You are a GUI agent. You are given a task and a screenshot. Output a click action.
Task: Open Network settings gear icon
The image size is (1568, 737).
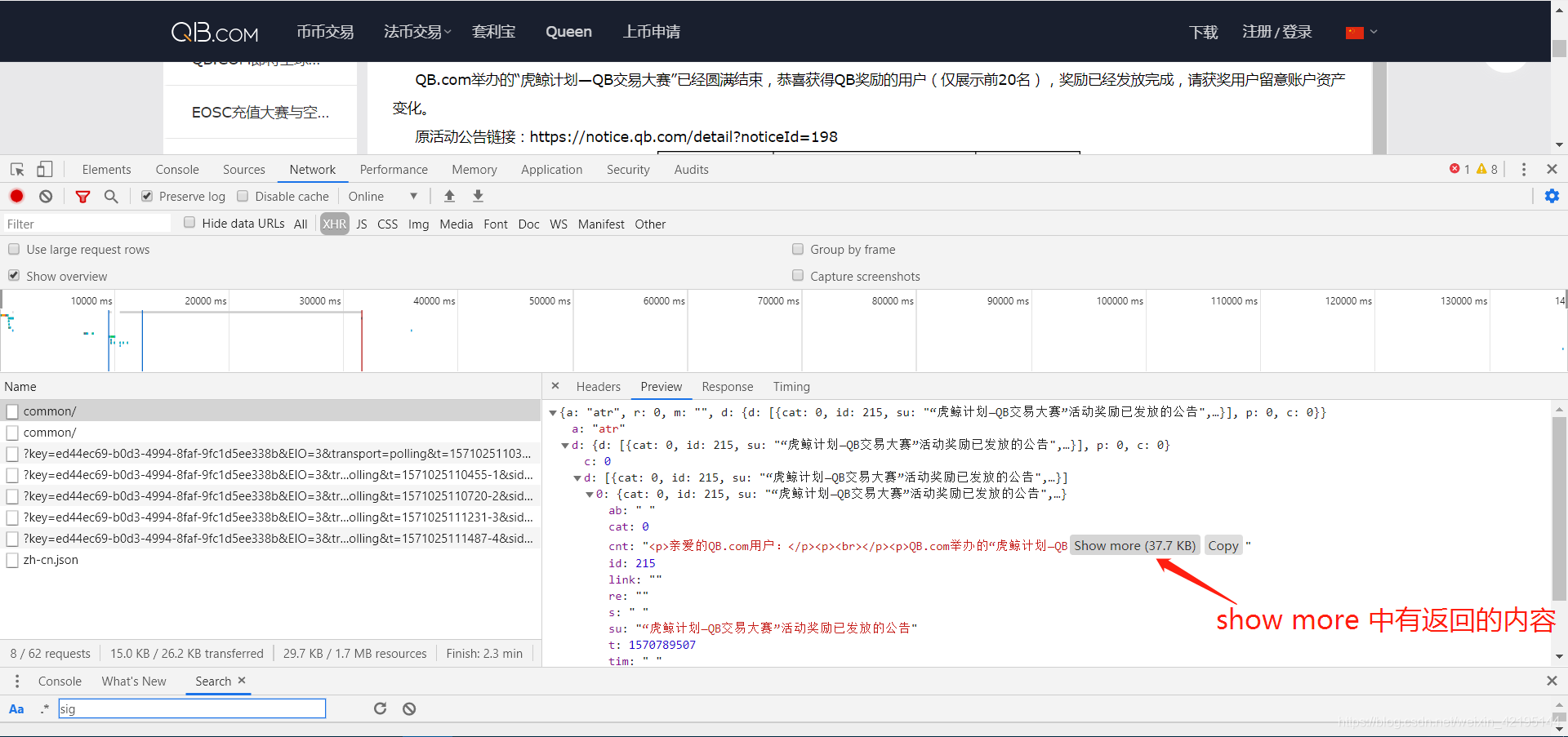1552,196
